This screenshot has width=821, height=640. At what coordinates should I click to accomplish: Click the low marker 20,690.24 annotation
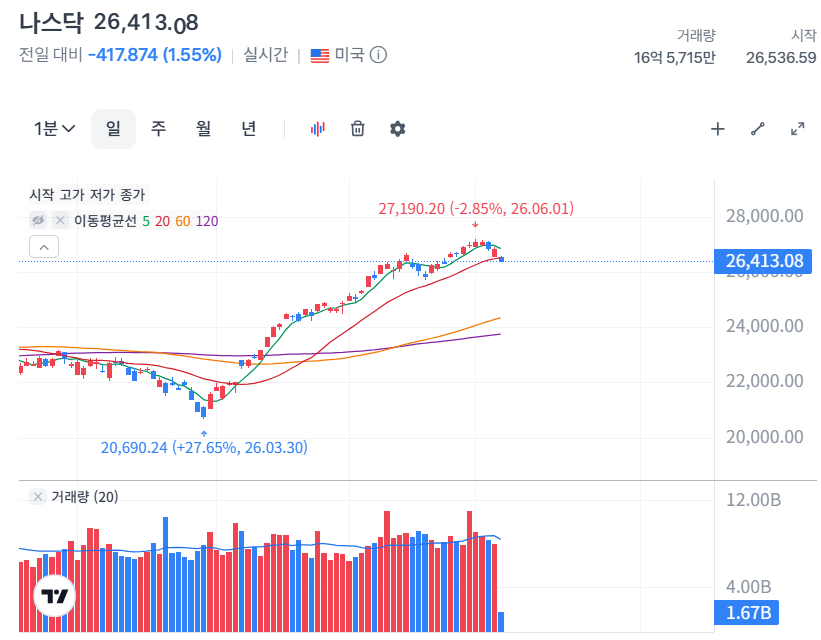(204, 447)
